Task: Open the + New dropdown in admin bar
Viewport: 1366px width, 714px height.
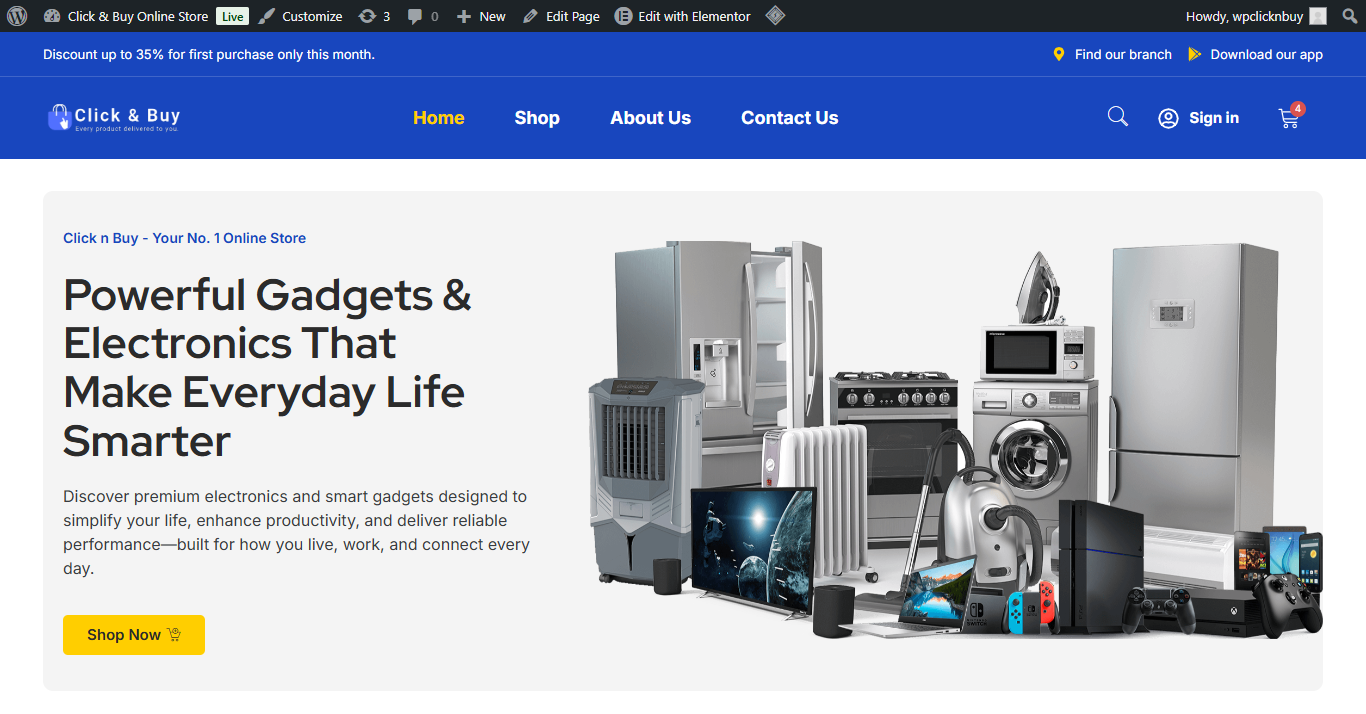Action: coord(480,16)
